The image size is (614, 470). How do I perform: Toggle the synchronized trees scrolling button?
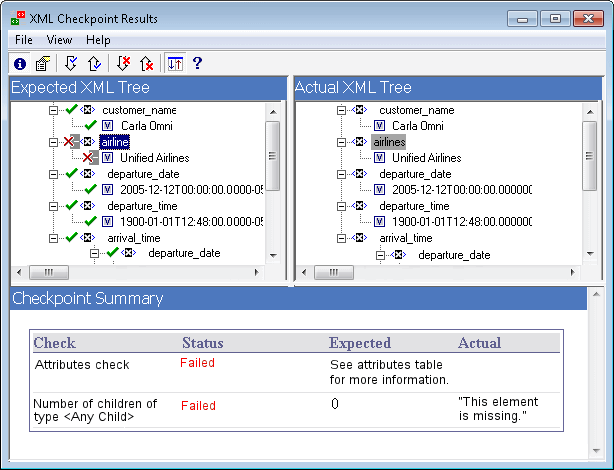pyautogui.click(x=174, y=64)
